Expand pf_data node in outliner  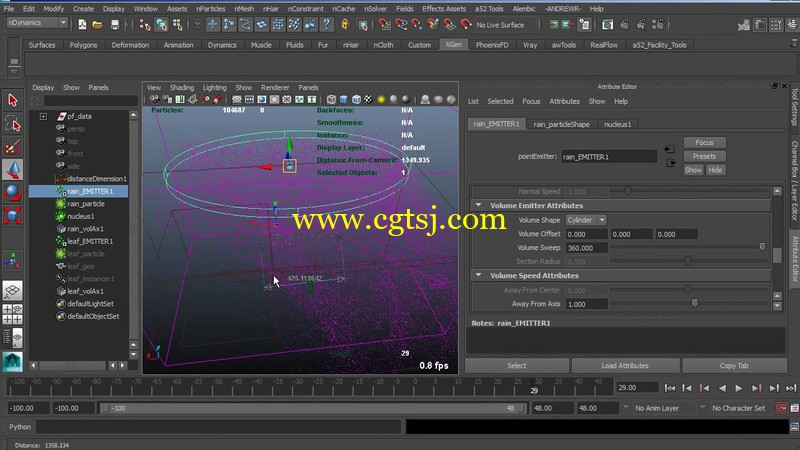tap(43, 116)
